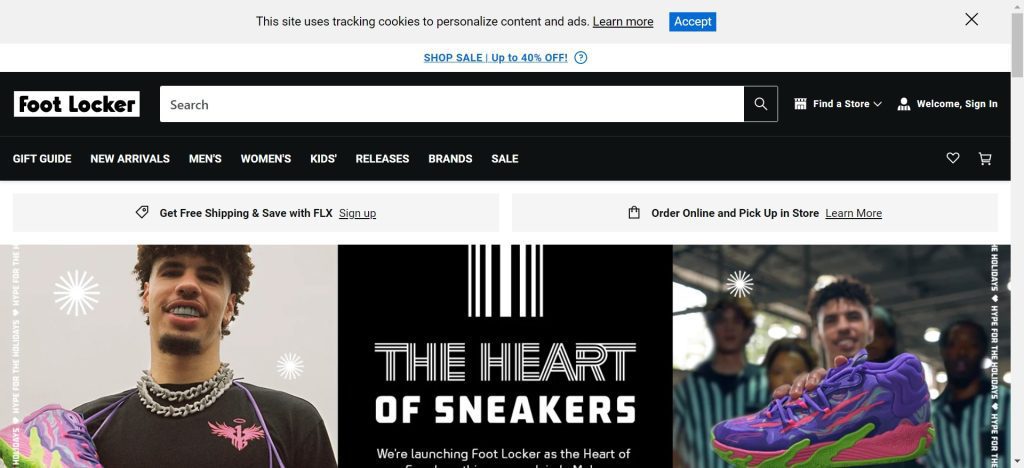1024x468 pixels.
Task: Open the WOMEN'S menu
Action: [x=266, y=159]
